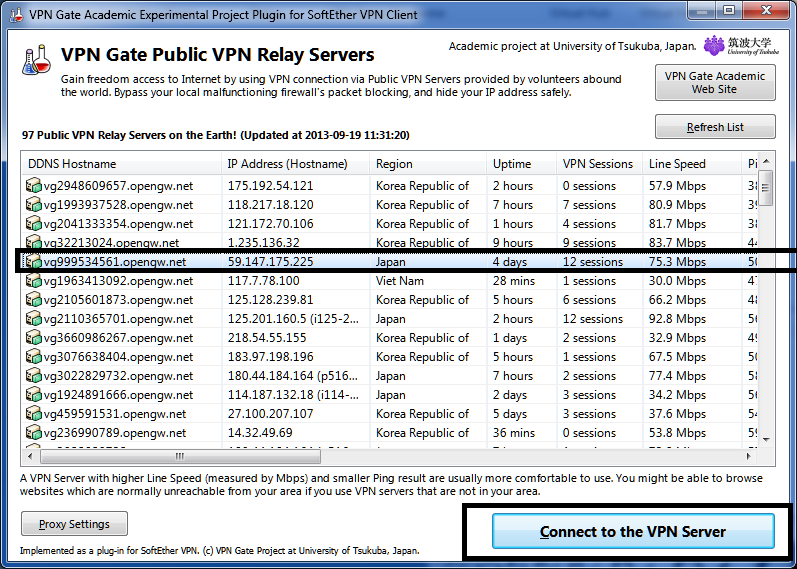Click the 30.0 Mbps line speed cell

[677, 281]
